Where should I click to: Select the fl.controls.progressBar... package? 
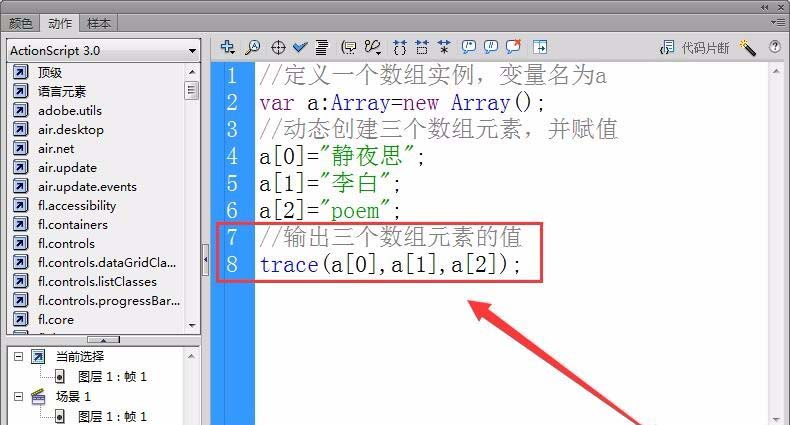(109, 301)
